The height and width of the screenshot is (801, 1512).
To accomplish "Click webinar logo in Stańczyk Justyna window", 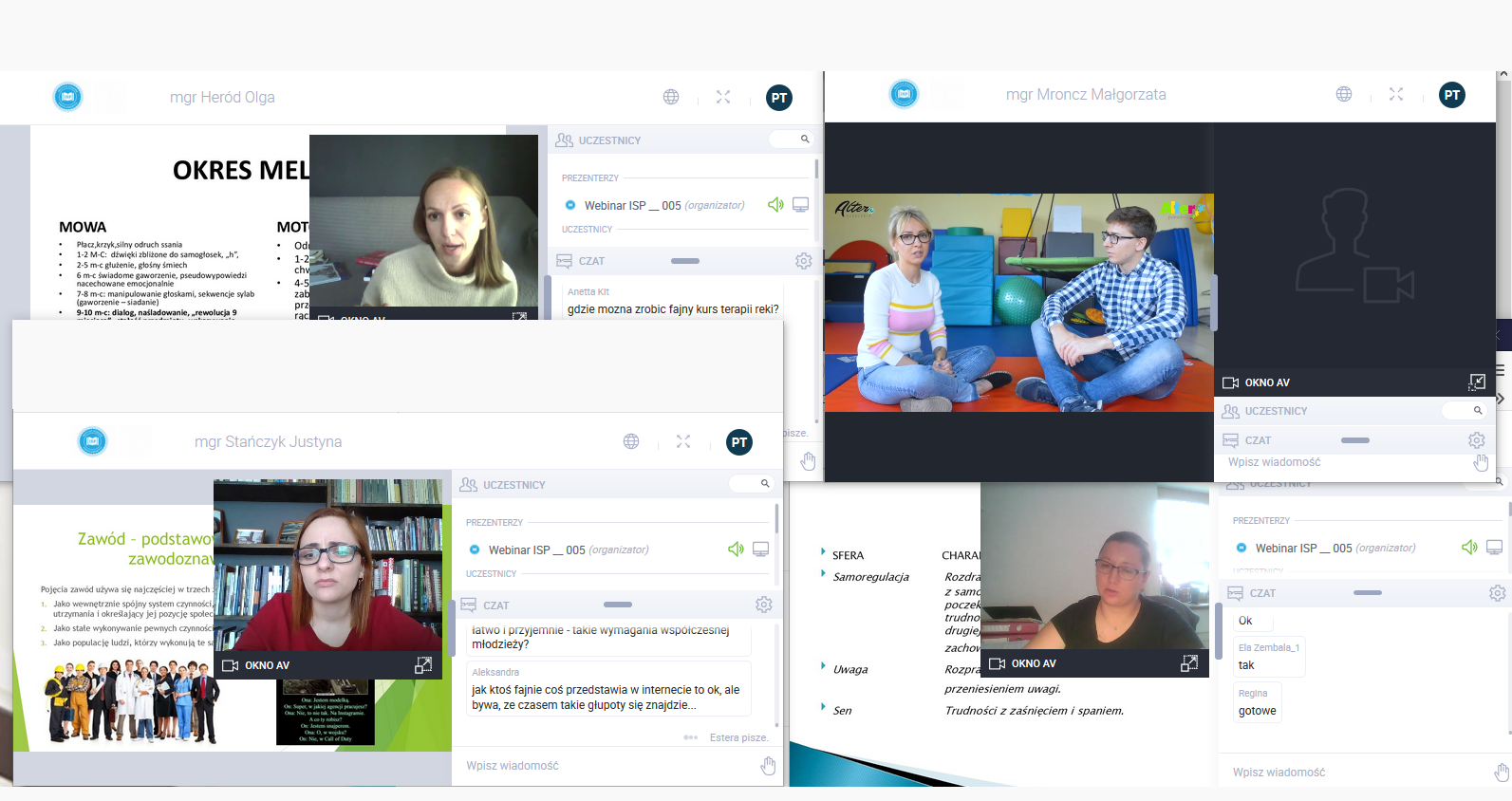I will (92, 441).
